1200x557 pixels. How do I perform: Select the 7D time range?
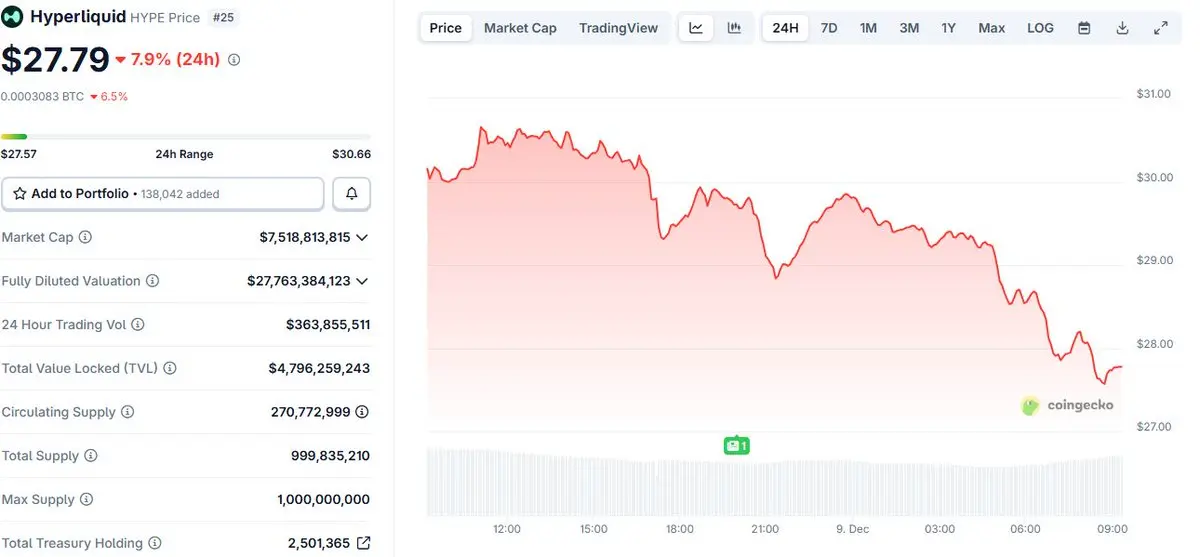pyautogui.click(x=829, y=28)
